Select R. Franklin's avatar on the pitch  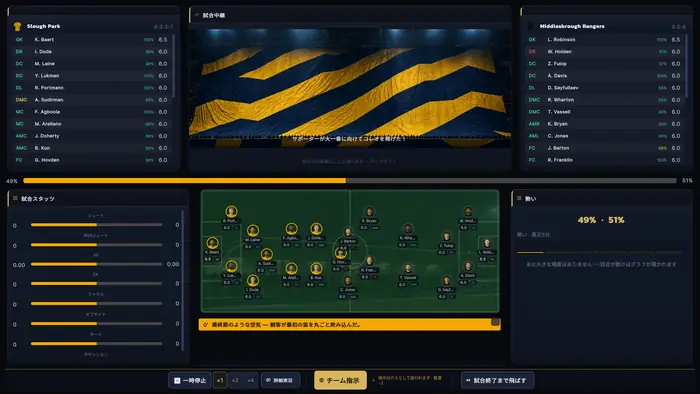(x=369, y=261)
